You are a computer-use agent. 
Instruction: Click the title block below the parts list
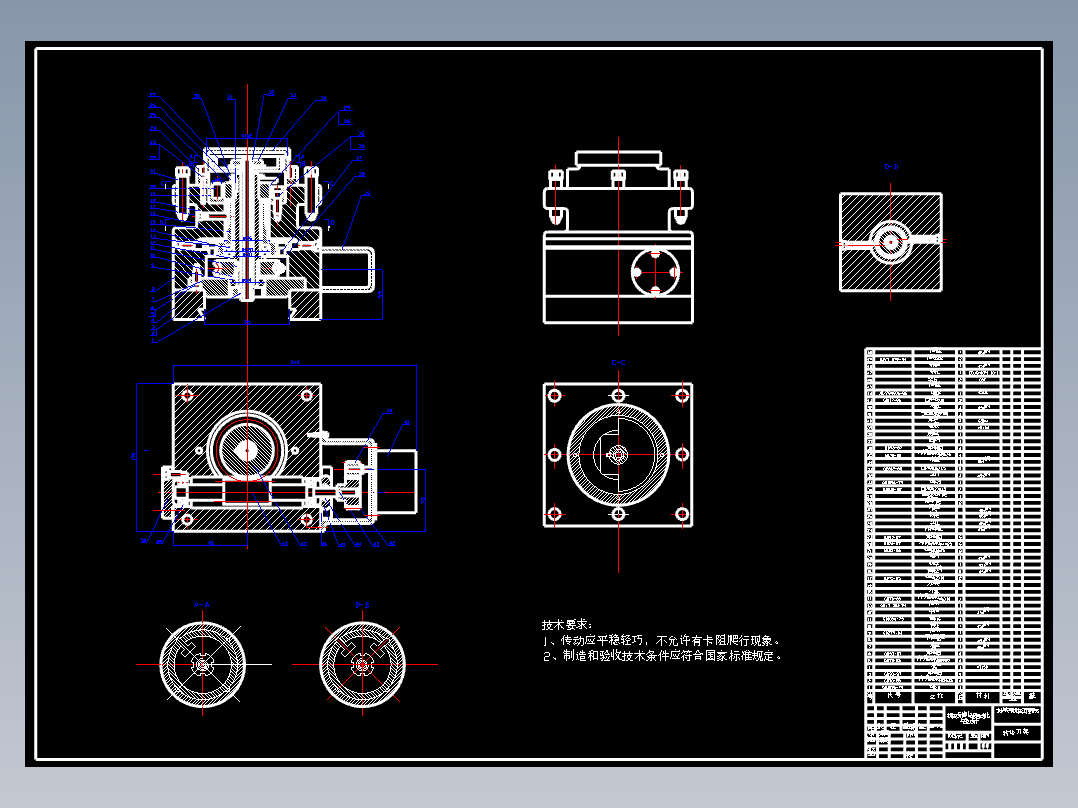pos(953,731)
